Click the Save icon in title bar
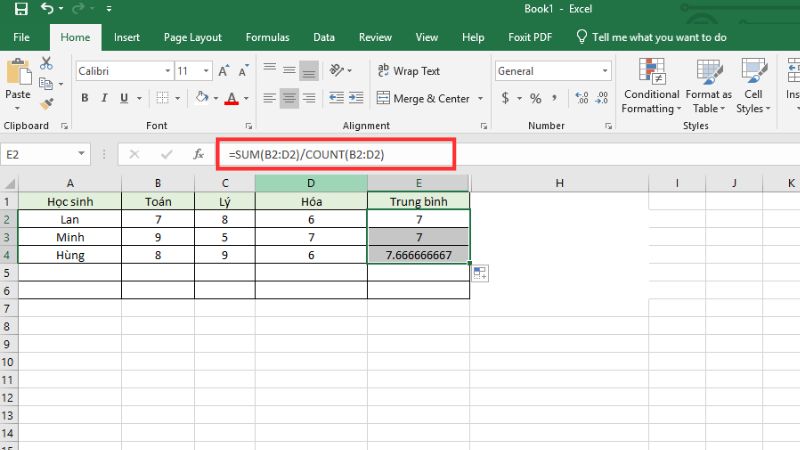 point(21,9)
